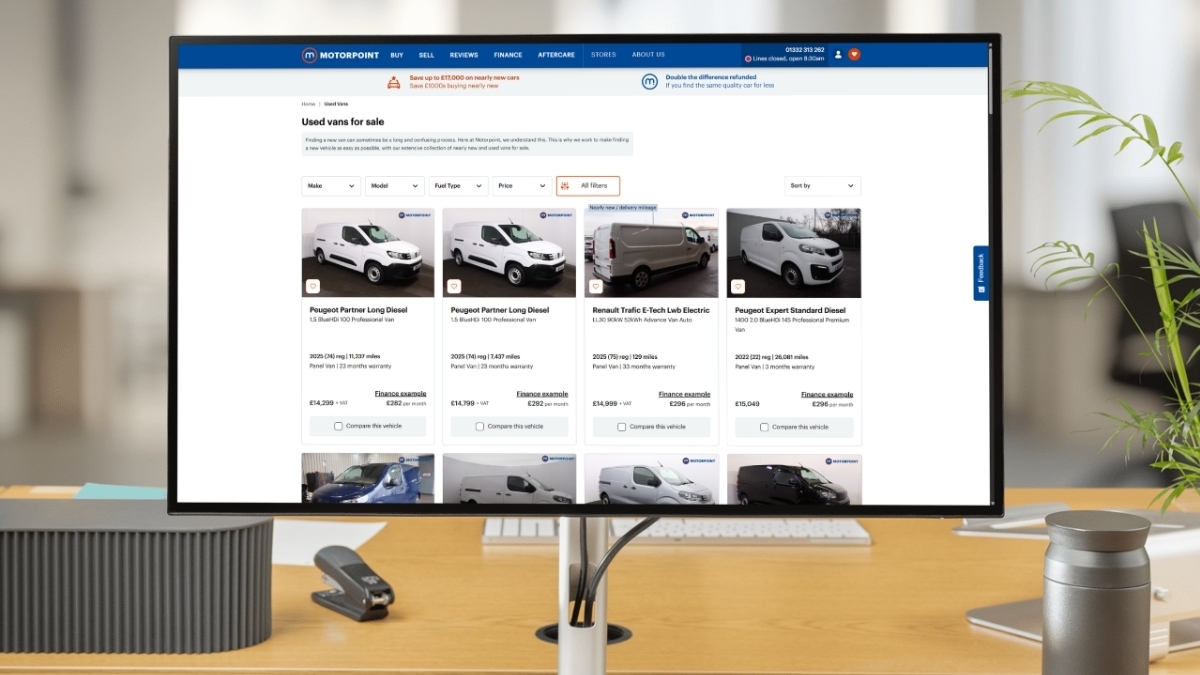The width and height of the screenshot is (1200, 675).
Task: Favourite the £14,799 Peugeot Partner van
Action: pos(454,286)
